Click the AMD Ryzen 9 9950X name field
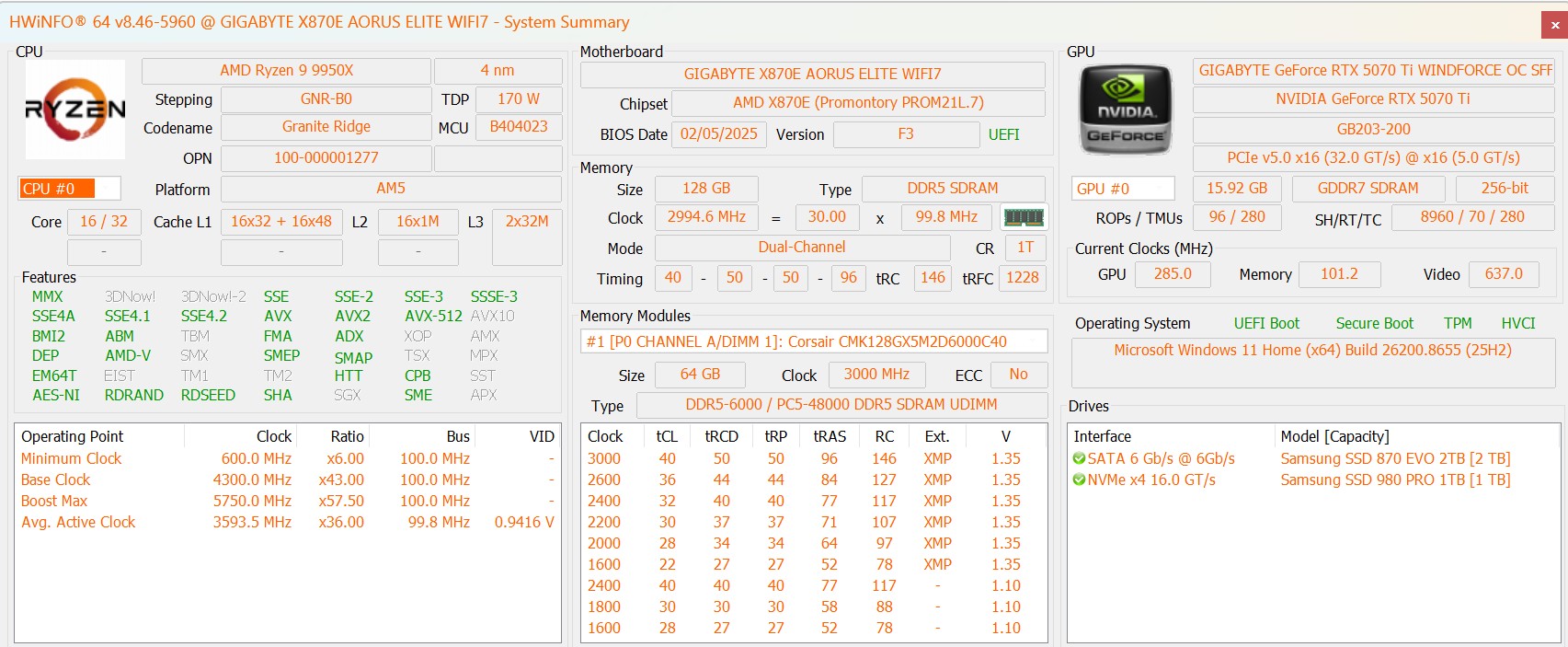Screen dimensions: 1568x647 (286, 71)
